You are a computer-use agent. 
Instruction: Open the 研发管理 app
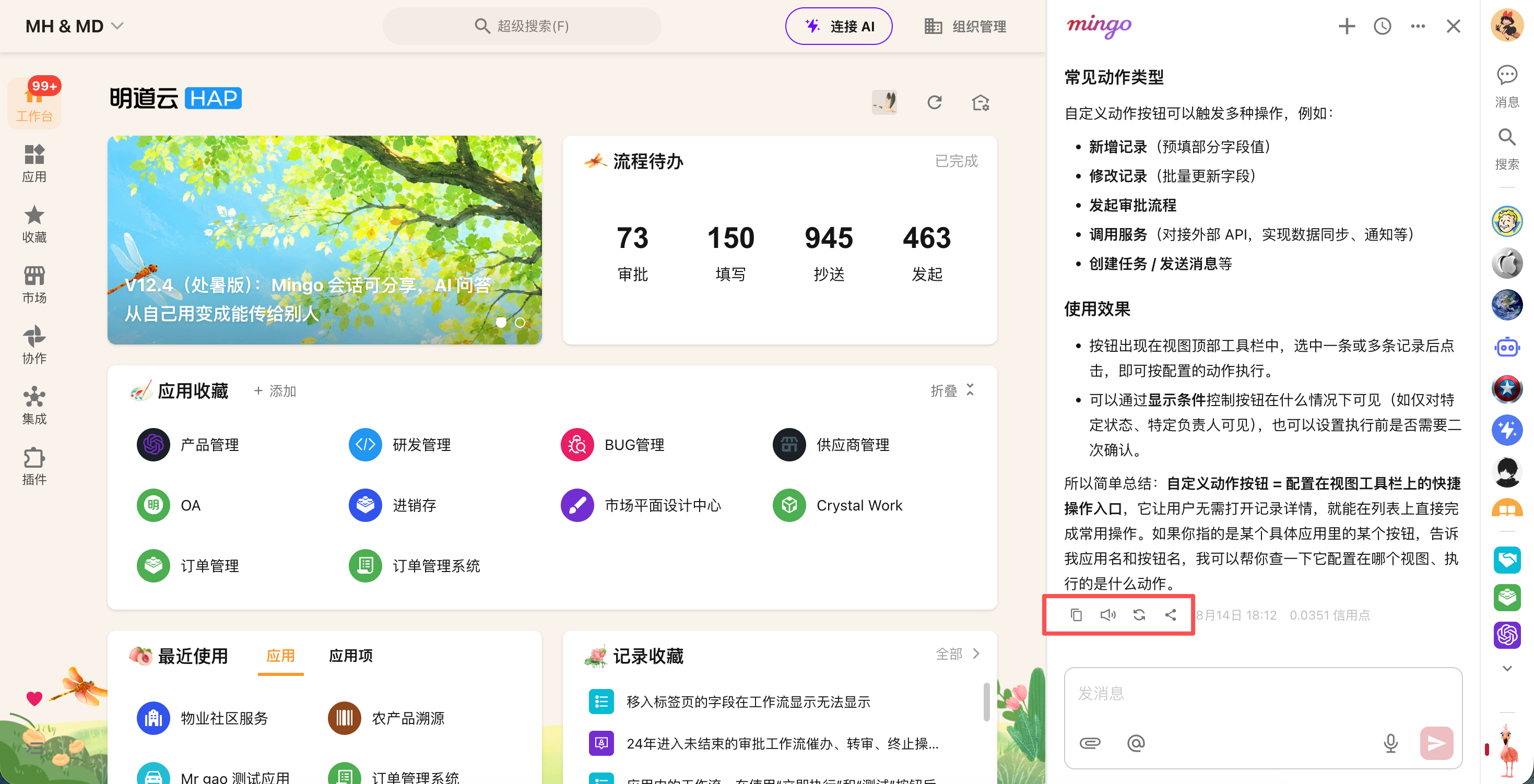pos(400,445)
